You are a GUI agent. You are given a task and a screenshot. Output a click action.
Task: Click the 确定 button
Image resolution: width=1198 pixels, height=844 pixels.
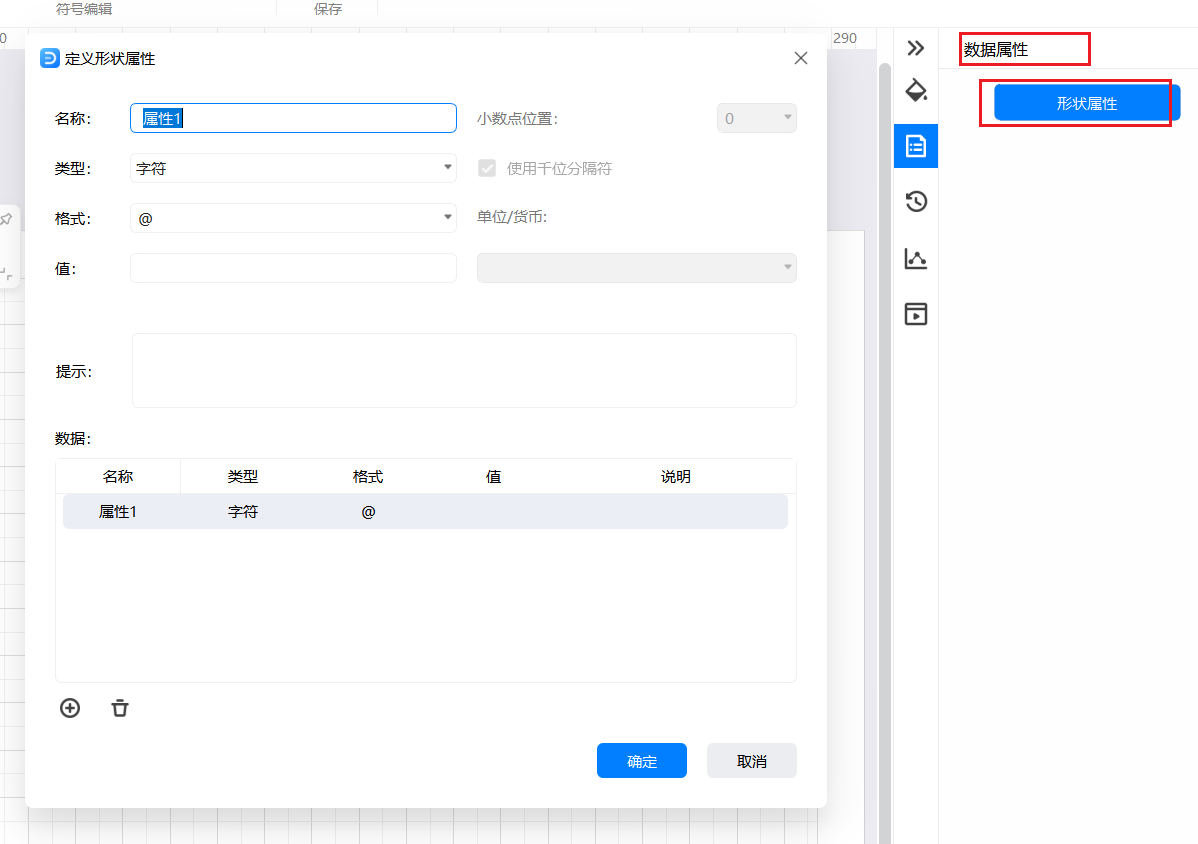[x=641, y=761]
